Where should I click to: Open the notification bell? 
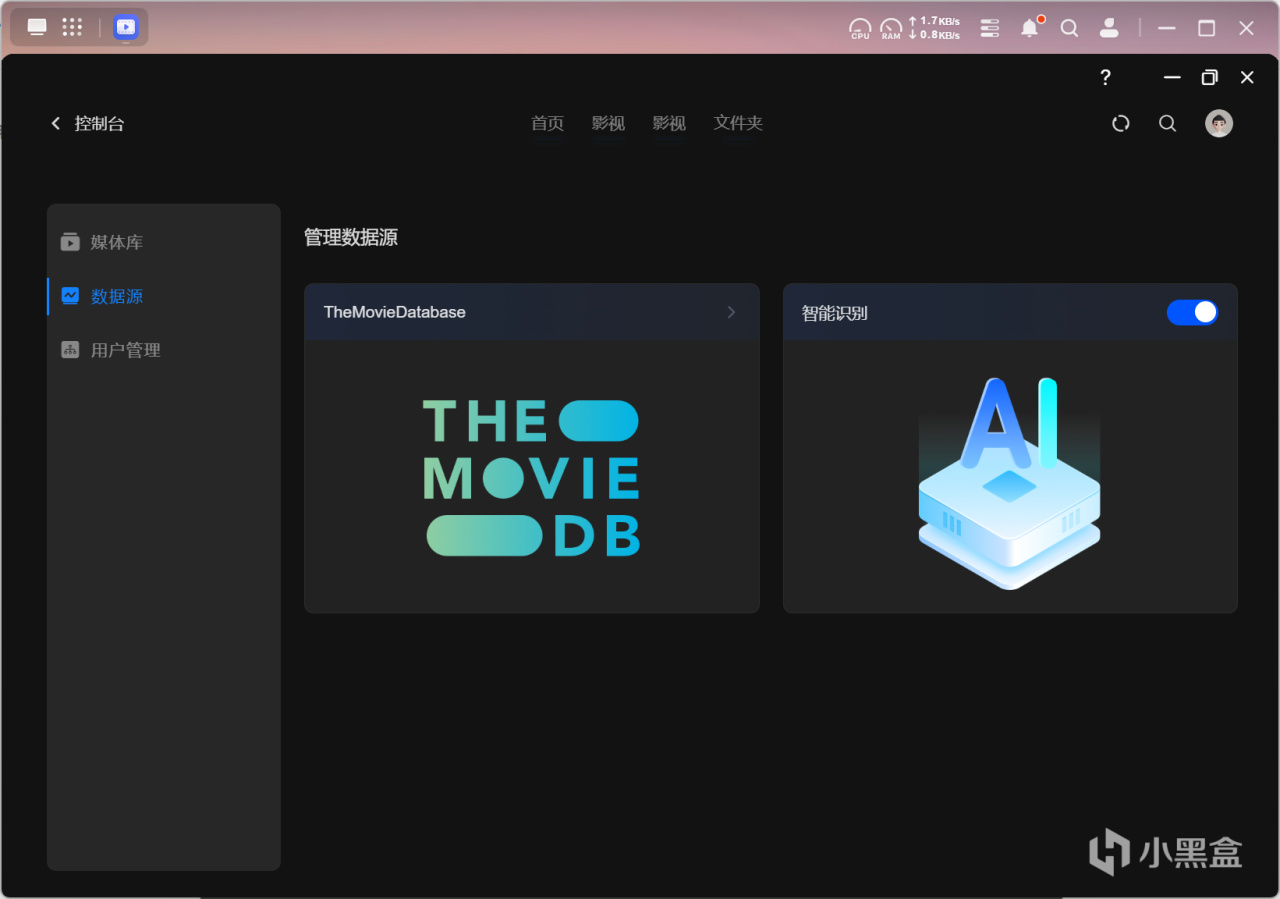click(x=1030, y=28)
